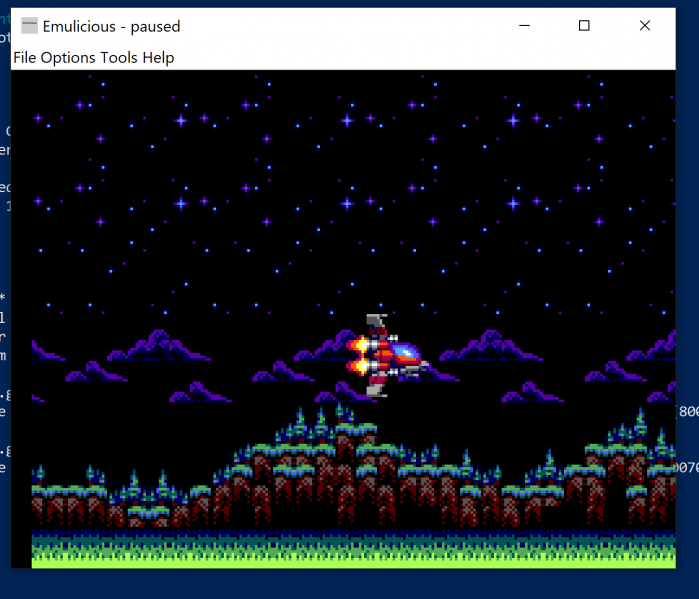Open the Options menu
Image resolution: width=699 pixels, height=599 pixels.
coord(68,57)
